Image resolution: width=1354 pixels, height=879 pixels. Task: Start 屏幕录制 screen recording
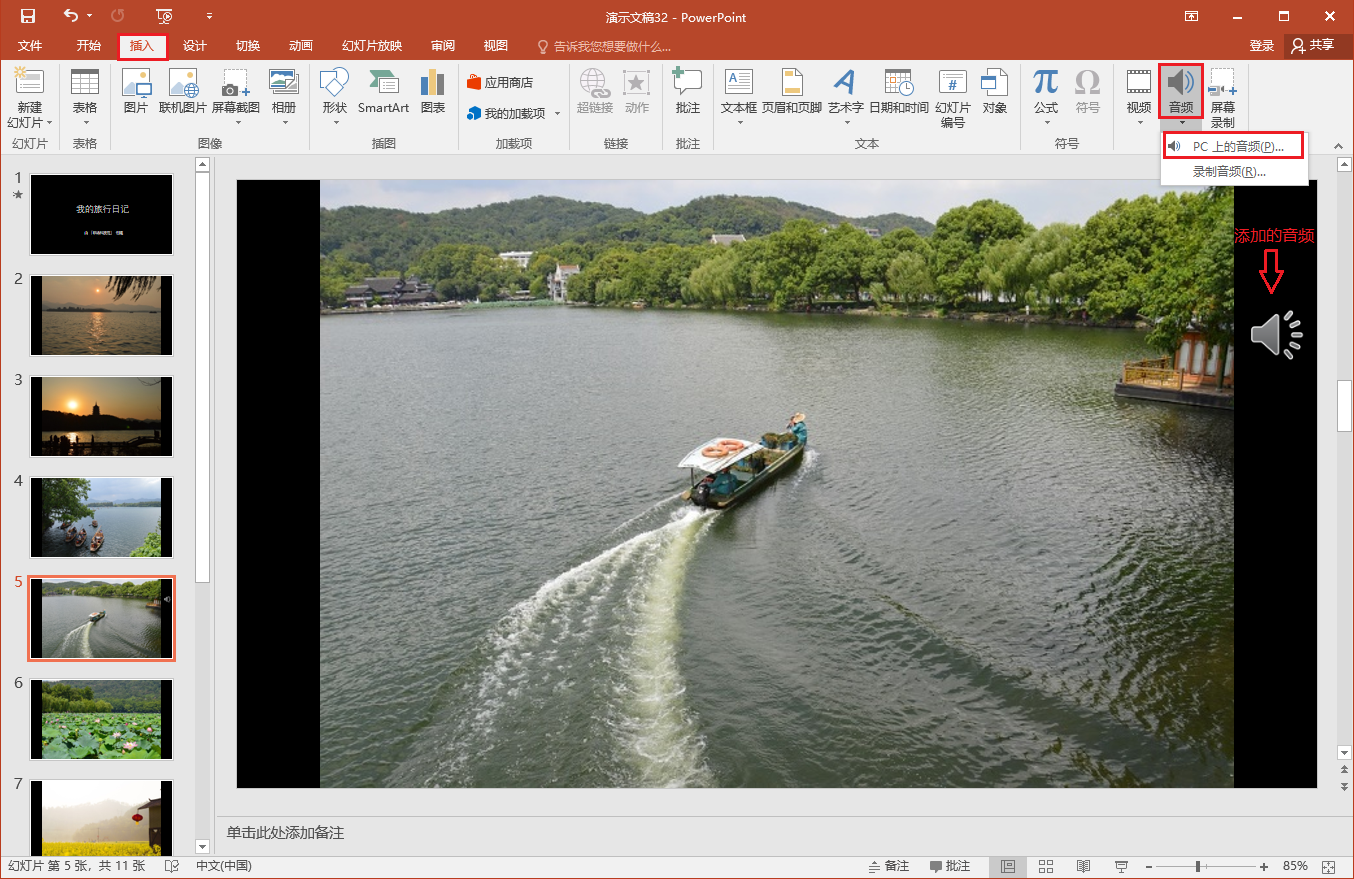pyautogui.click(x=1222, y=98)
